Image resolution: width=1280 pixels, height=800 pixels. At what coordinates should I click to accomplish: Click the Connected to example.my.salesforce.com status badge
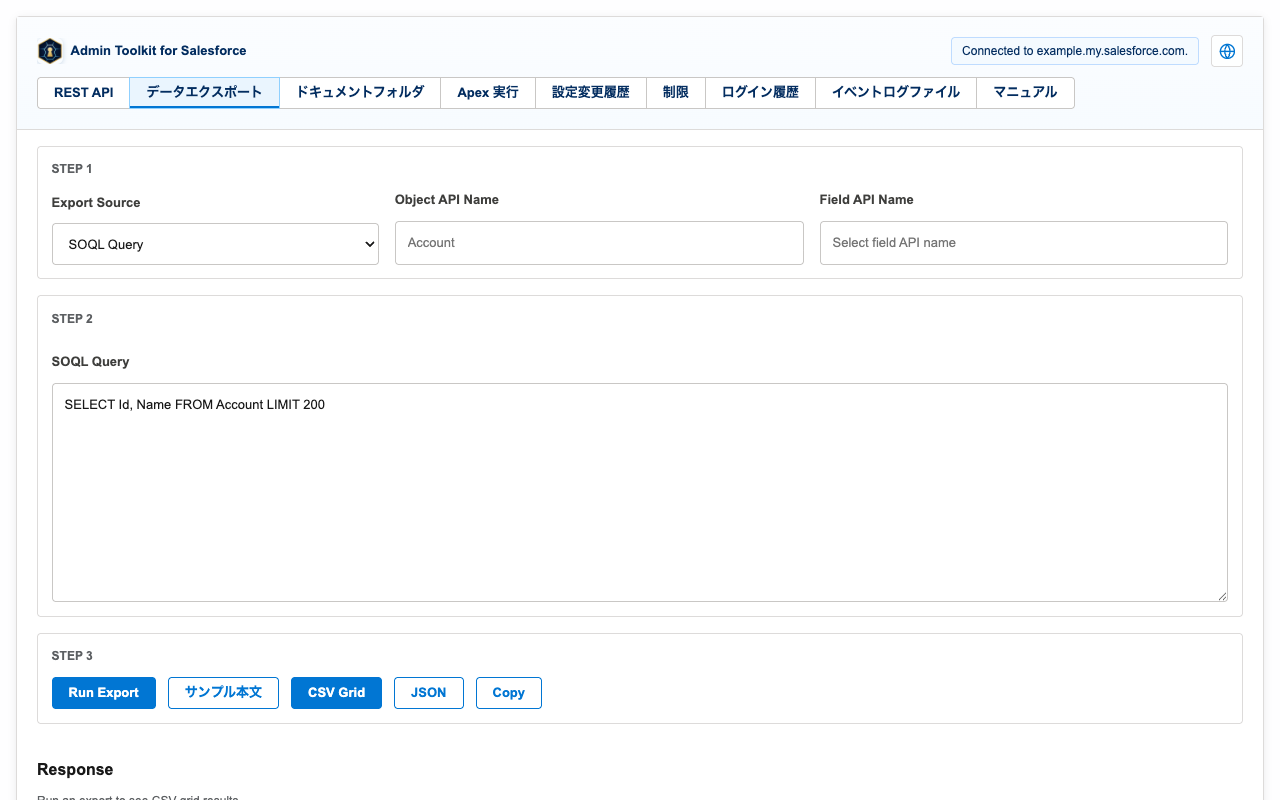(x=1075, y=51)
